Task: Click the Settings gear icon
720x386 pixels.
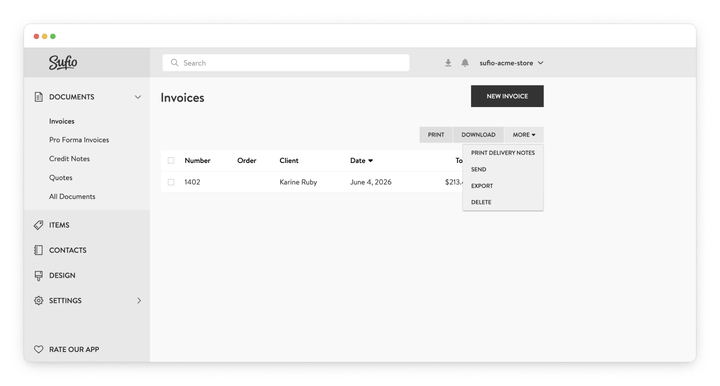Action: point(39,301)
